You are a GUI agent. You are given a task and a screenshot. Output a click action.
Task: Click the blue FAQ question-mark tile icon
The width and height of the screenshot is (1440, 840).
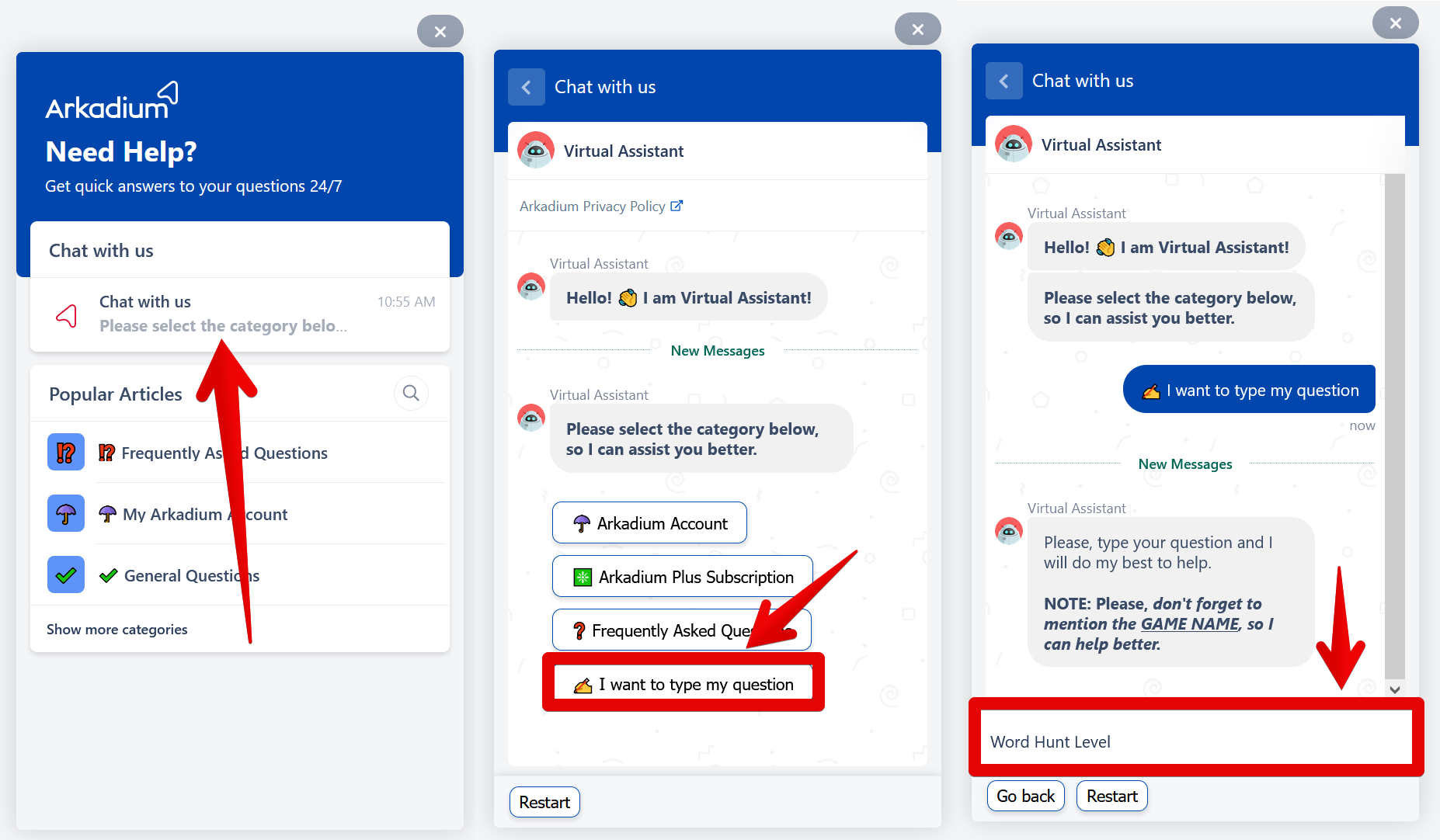click(x=66, y=452)
